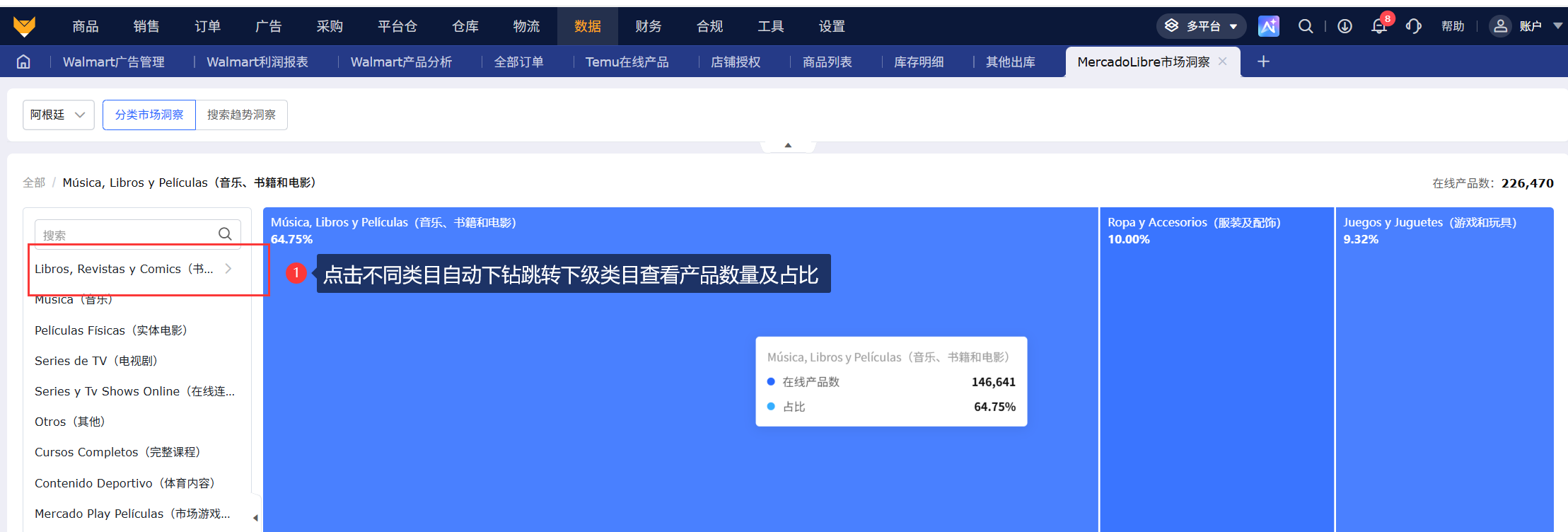Open the 订单 menu

point(207,26)
